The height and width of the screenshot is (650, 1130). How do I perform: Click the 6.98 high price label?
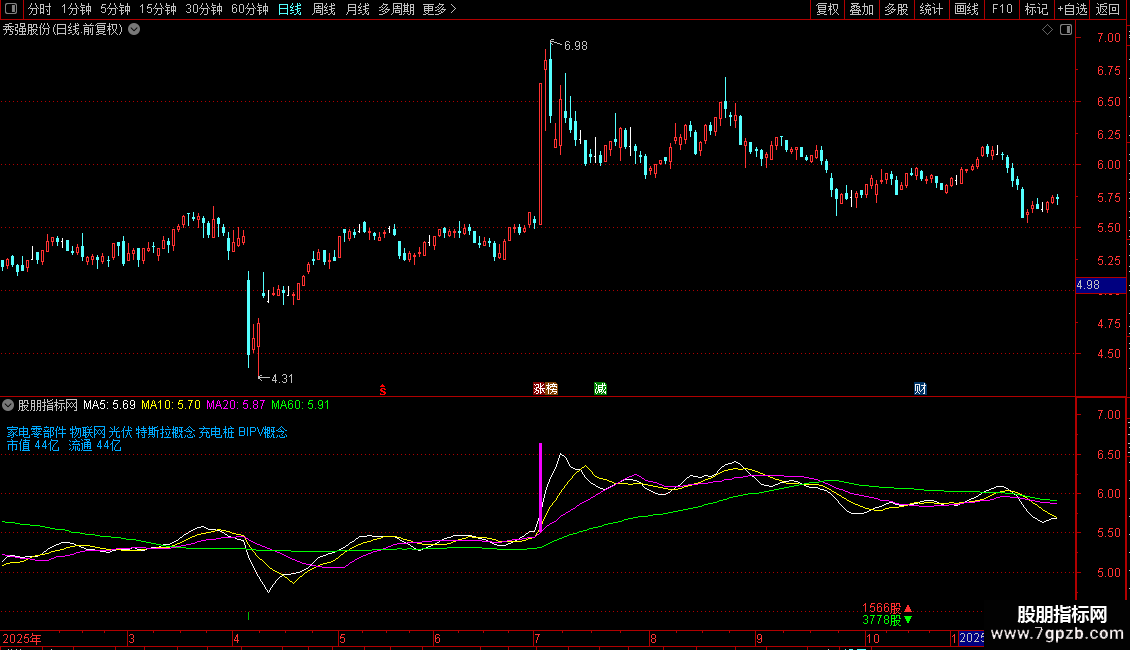pyautogui.click(x=575, y=46)
